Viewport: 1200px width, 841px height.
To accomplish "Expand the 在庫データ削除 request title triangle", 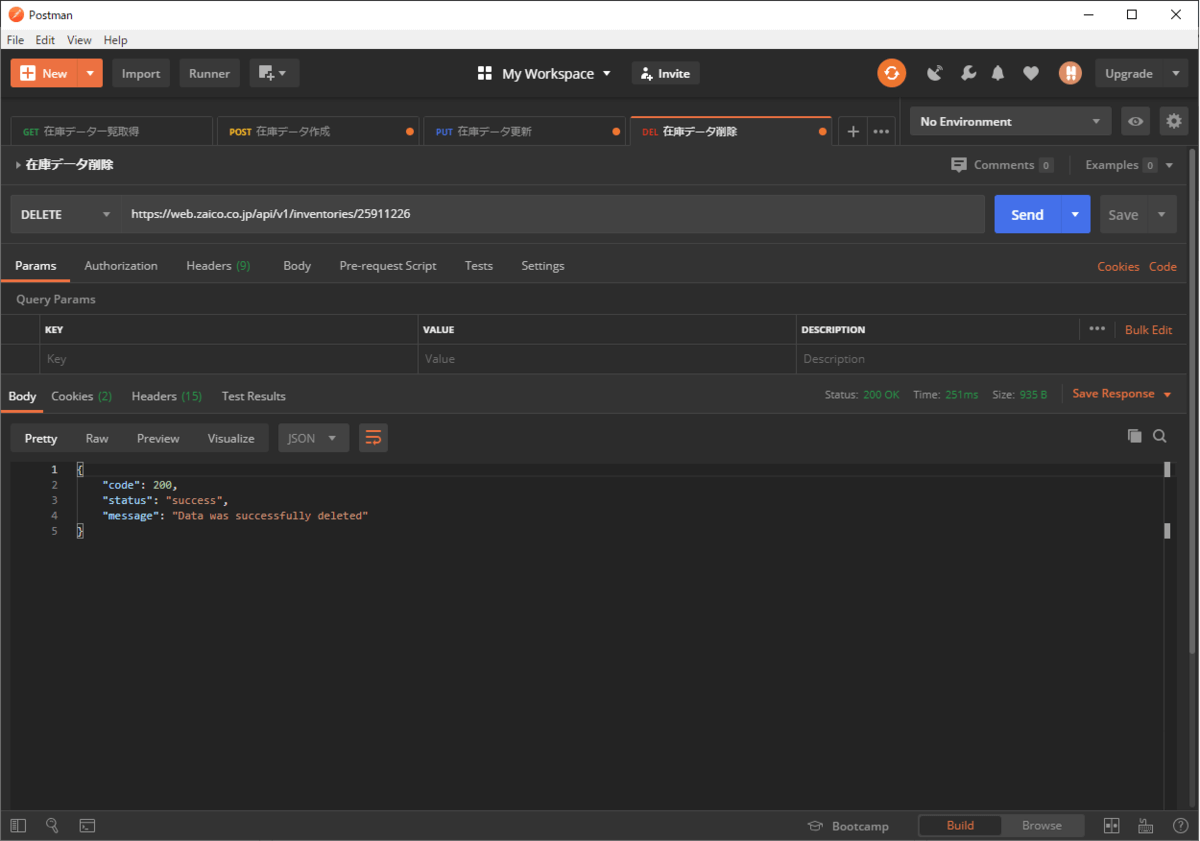I will pyautogui.click(x=18, y=165).
